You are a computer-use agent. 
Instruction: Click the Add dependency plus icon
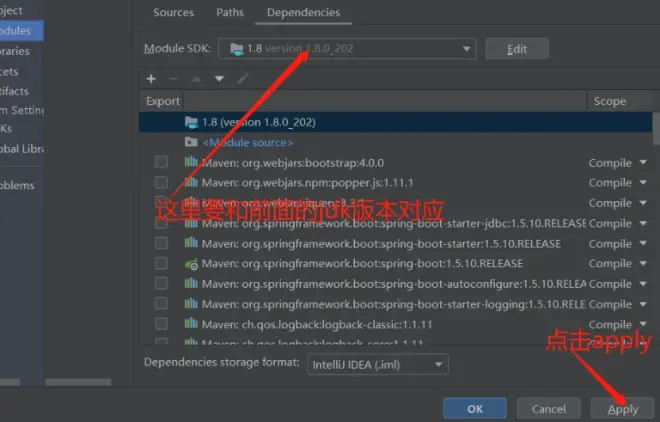(151, 78)
